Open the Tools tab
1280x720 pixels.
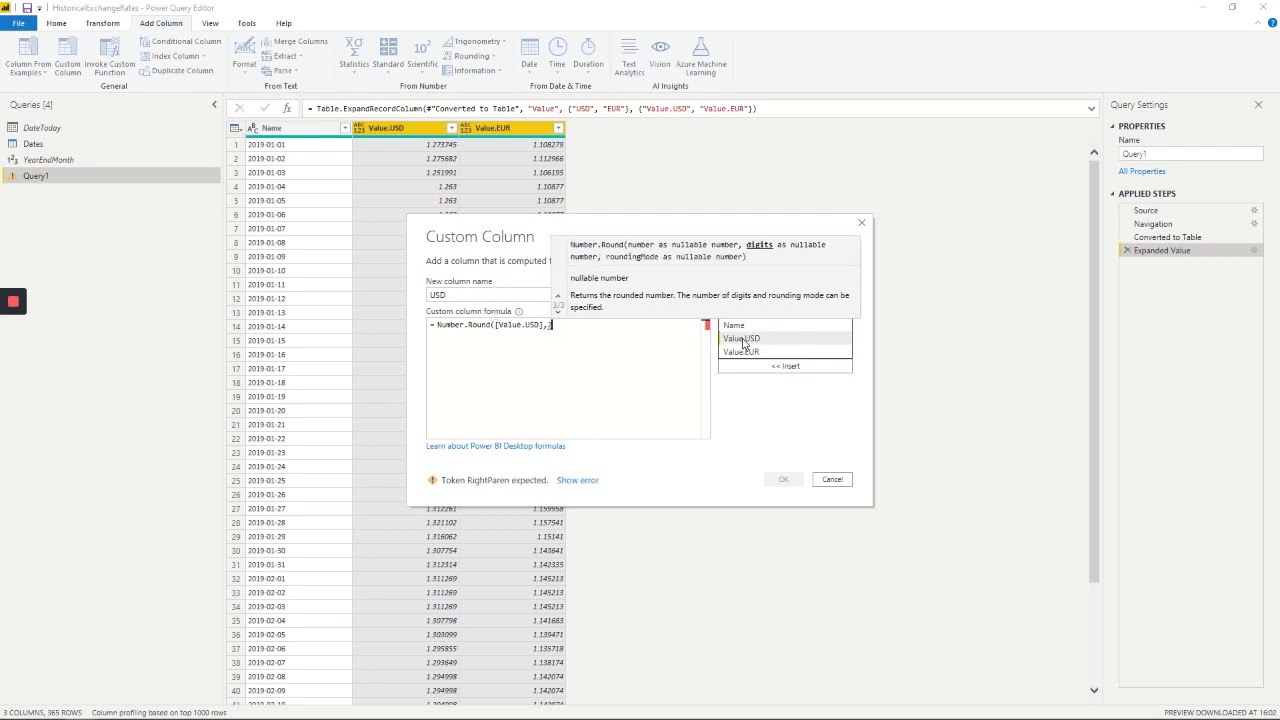[246, 23]
